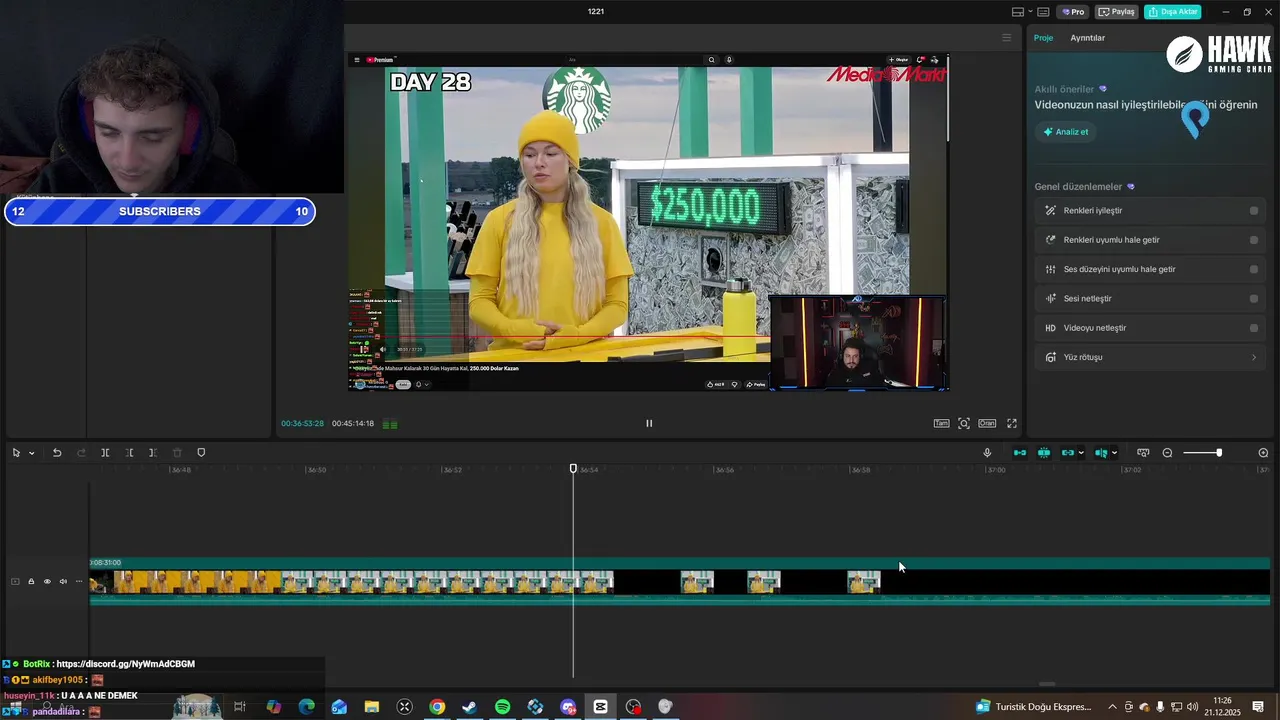Click the total duration 00:45:14:18
Screen dimensions: 1280x720
(353, 424)
